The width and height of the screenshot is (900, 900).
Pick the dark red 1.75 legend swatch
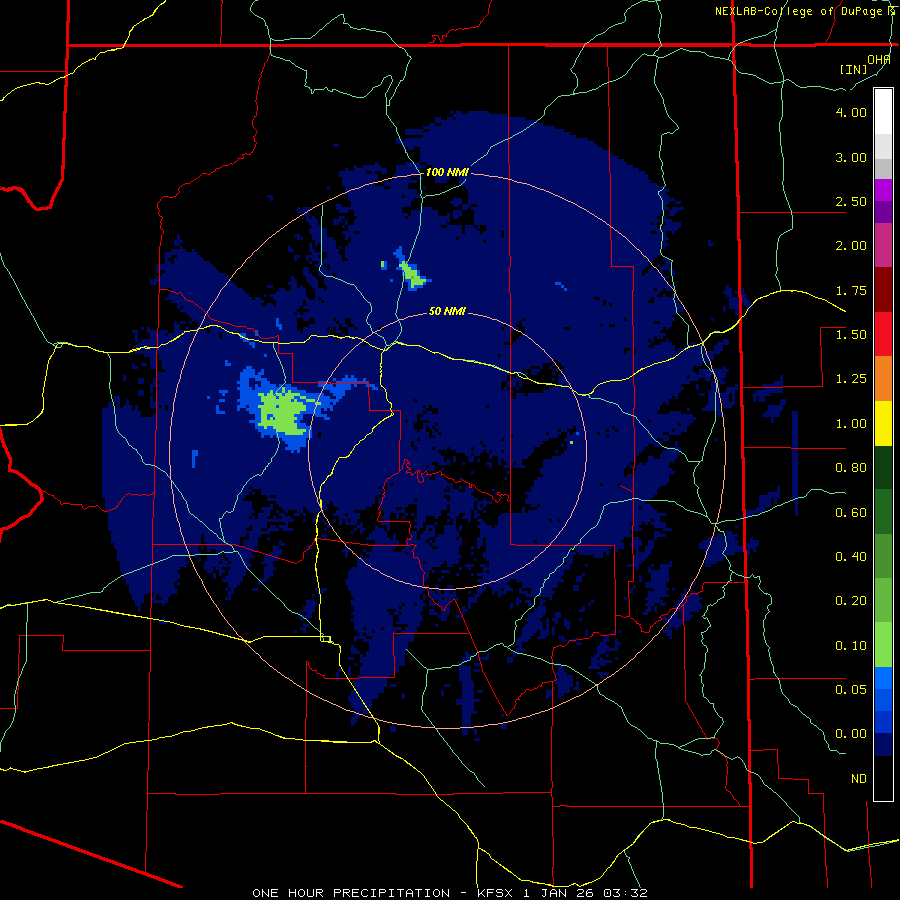point(883,290)
